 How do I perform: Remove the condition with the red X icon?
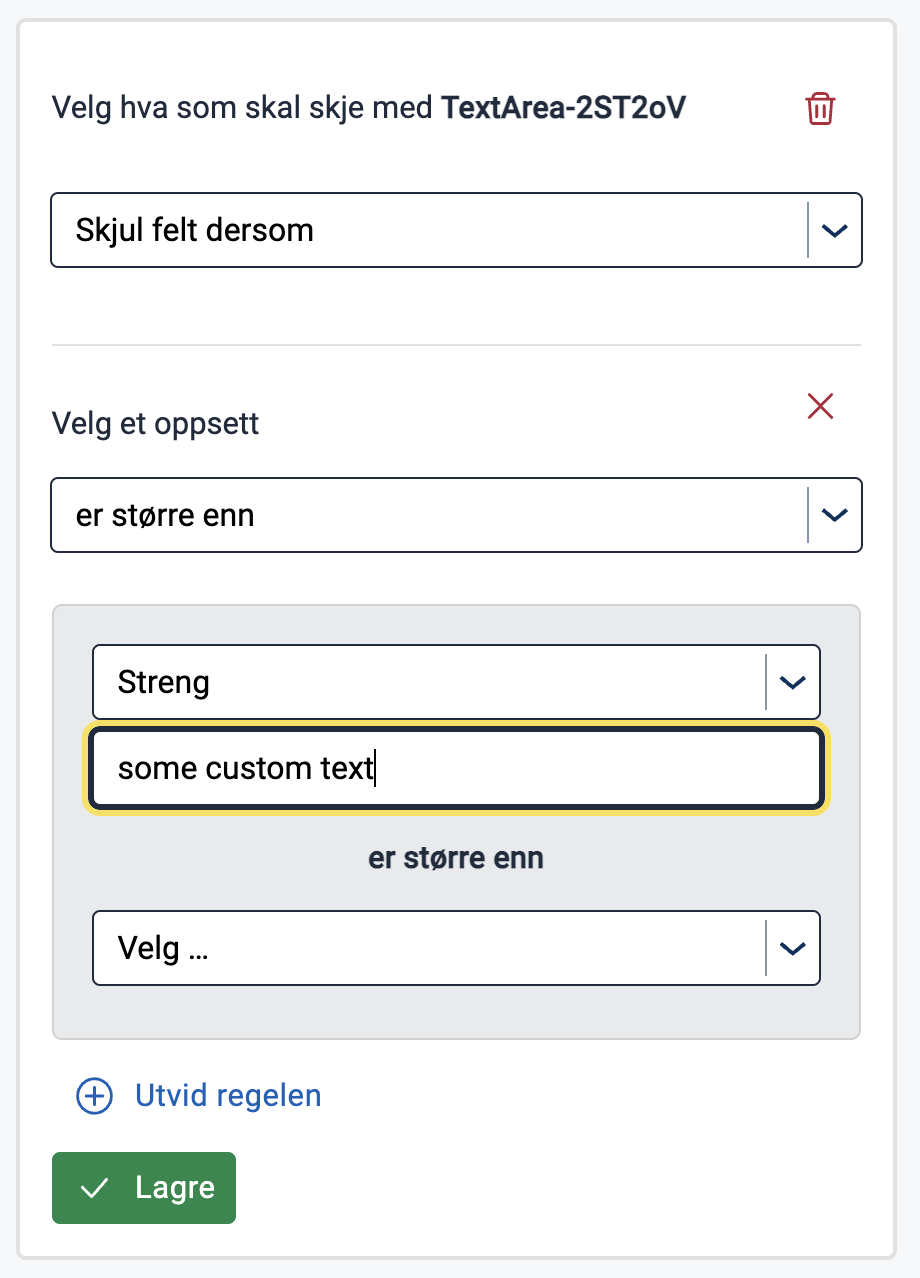pos(820,406)
